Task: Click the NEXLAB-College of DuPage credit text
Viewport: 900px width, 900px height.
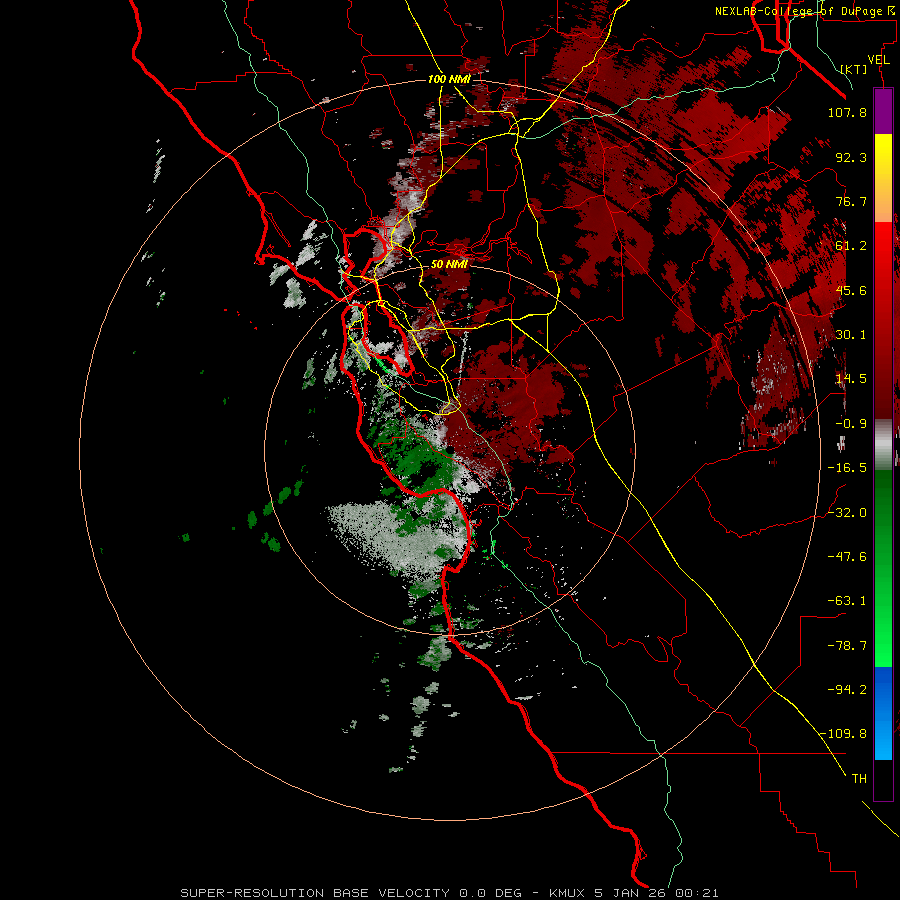Action: click(x=804, y=11)
